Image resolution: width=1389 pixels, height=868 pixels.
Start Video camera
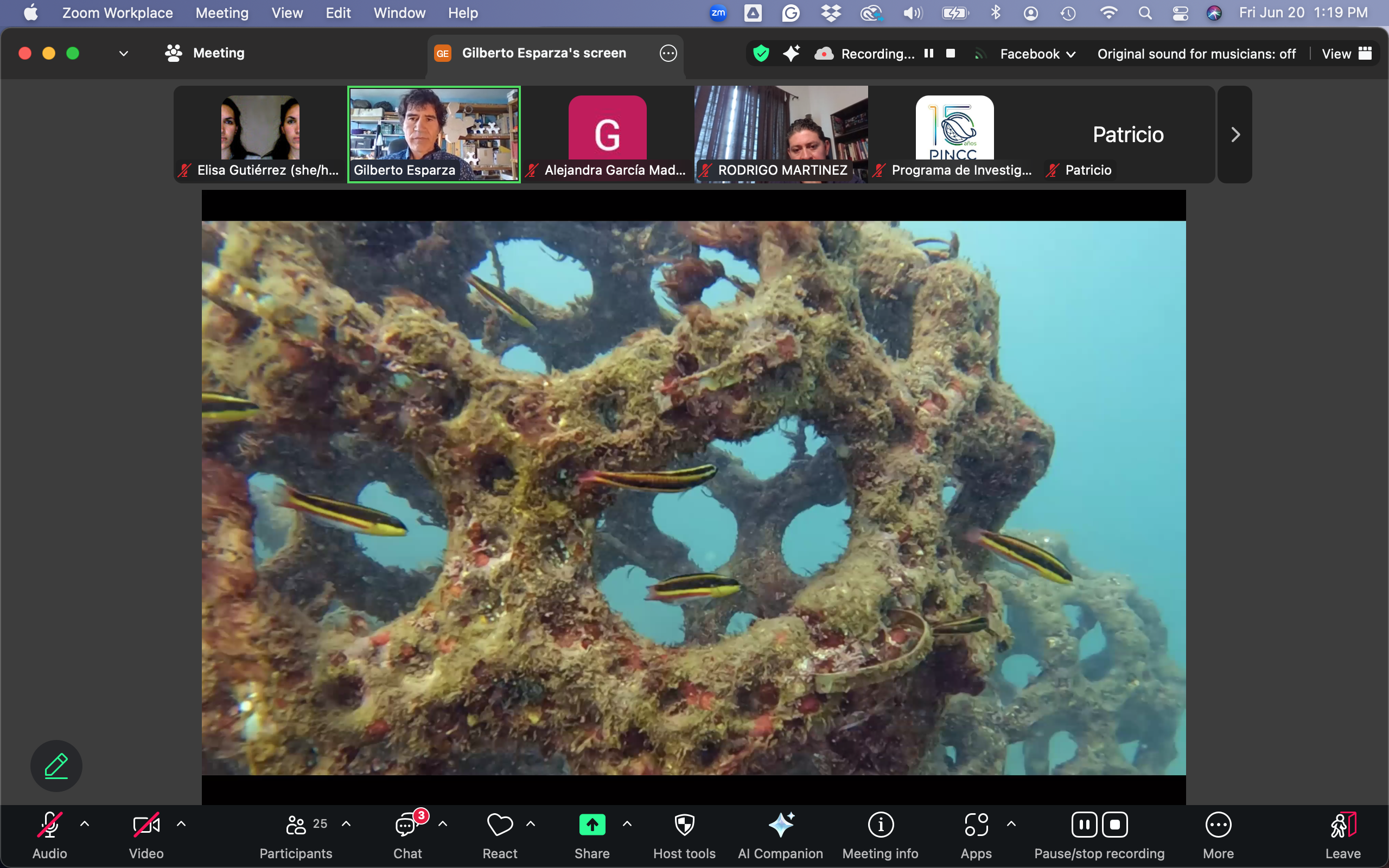pos(146,835)
